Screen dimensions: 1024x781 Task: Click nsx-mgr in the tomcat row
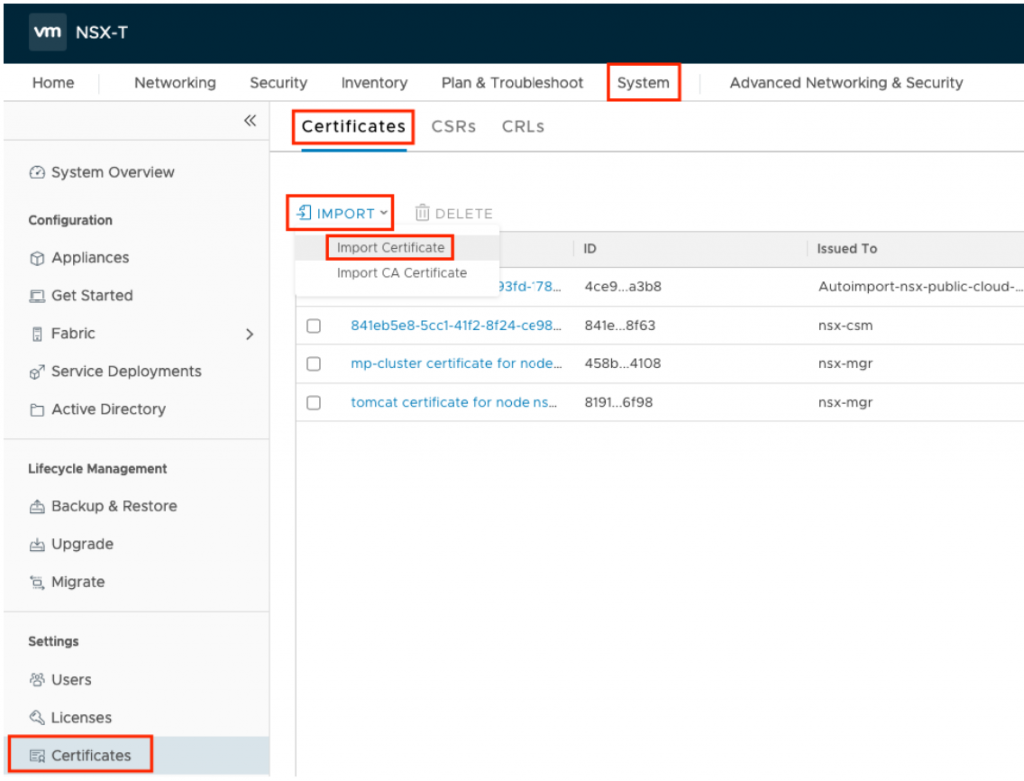pyautogui.click(x=845, y=402)
